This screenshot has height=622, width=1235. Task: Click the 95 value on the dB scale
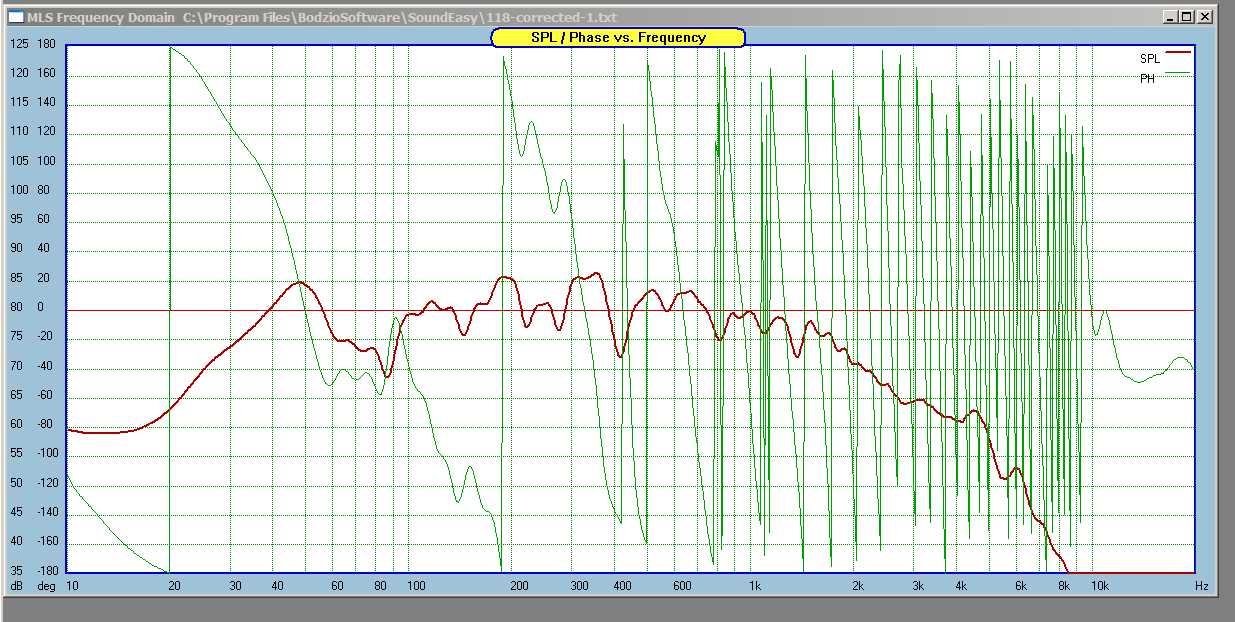[17, 220]
